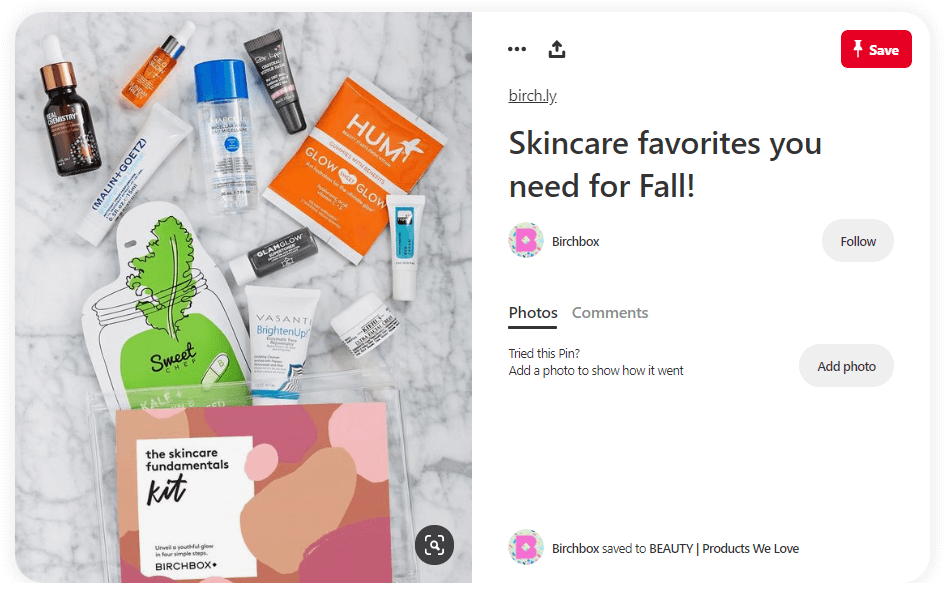
Task: Click Birchbox avatar near saved-to text
Action: click(x=526, y=548)
